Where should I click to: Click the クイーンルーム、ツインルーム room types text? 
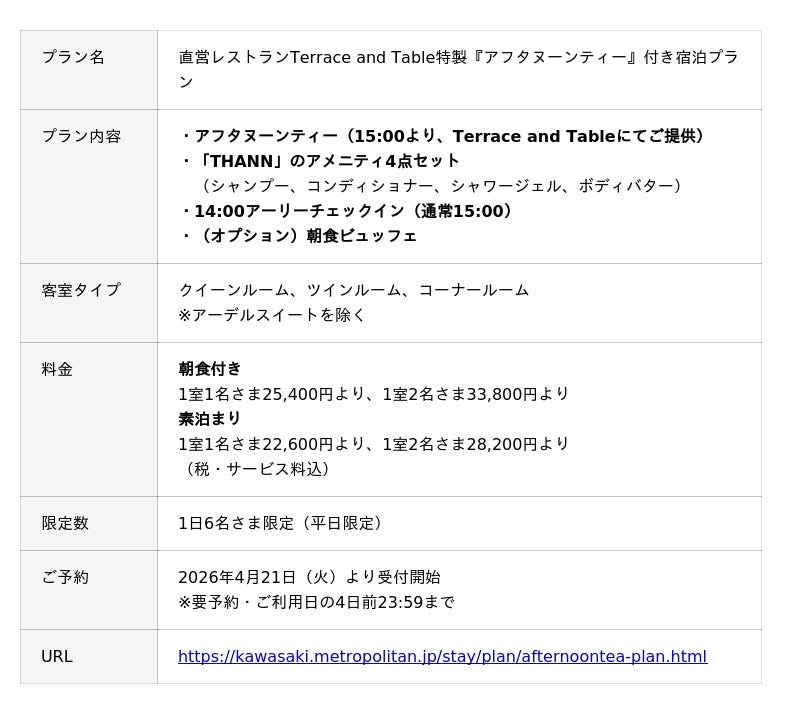pos(353,290)
